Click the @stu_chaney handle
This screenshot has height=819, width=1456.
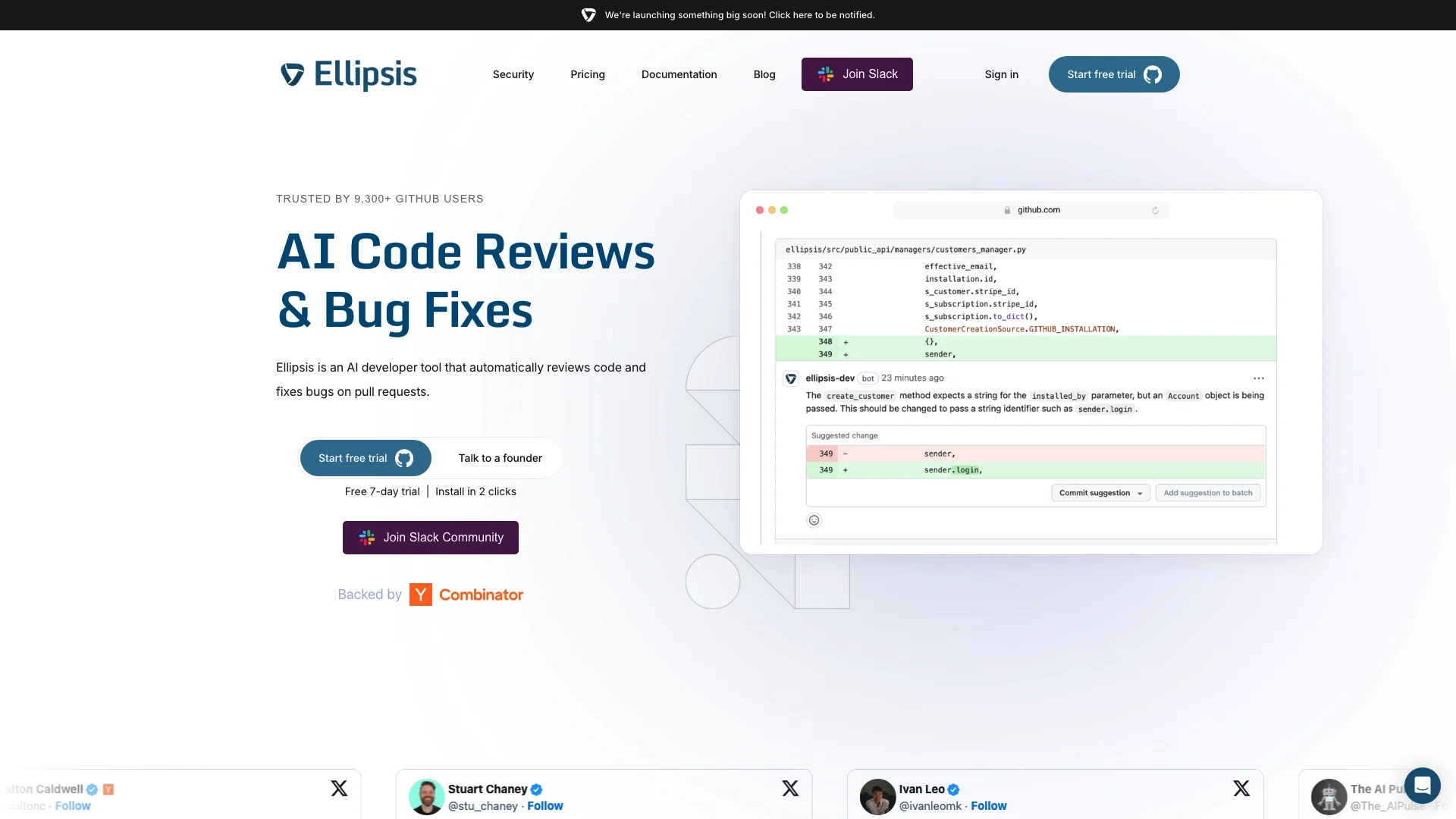click(483, 806)
